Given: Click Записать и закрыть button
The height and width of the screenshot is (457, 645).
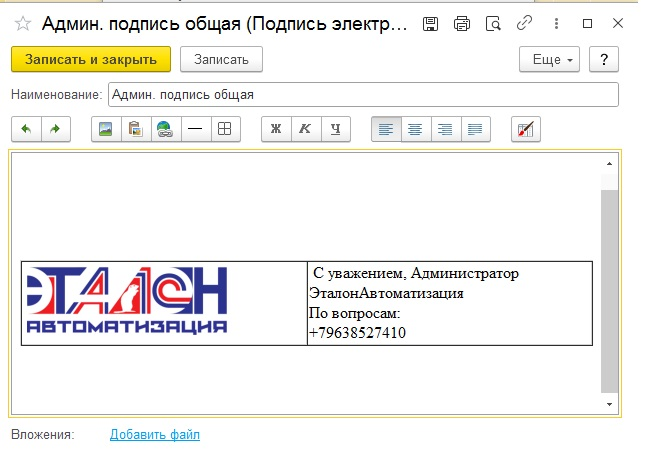Looking at the screenshot, I should click(x=91, y=60).
